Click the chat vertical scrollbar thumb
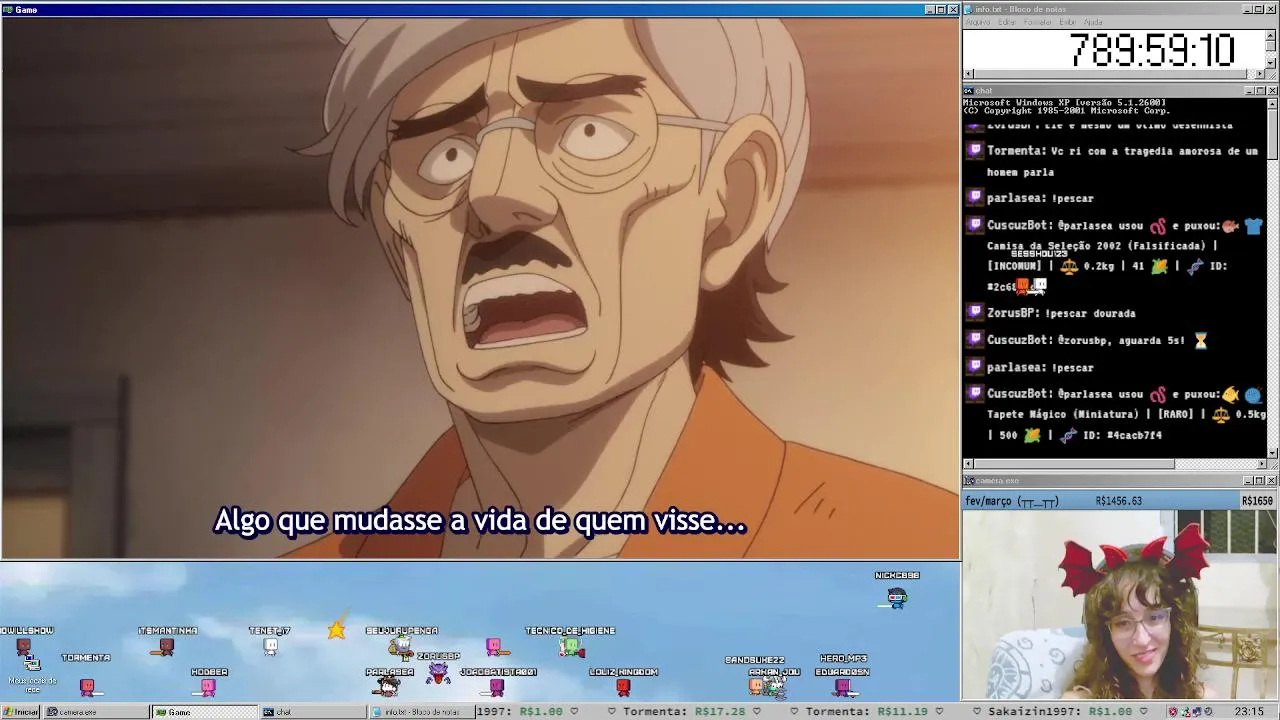 click(1272, 135)
